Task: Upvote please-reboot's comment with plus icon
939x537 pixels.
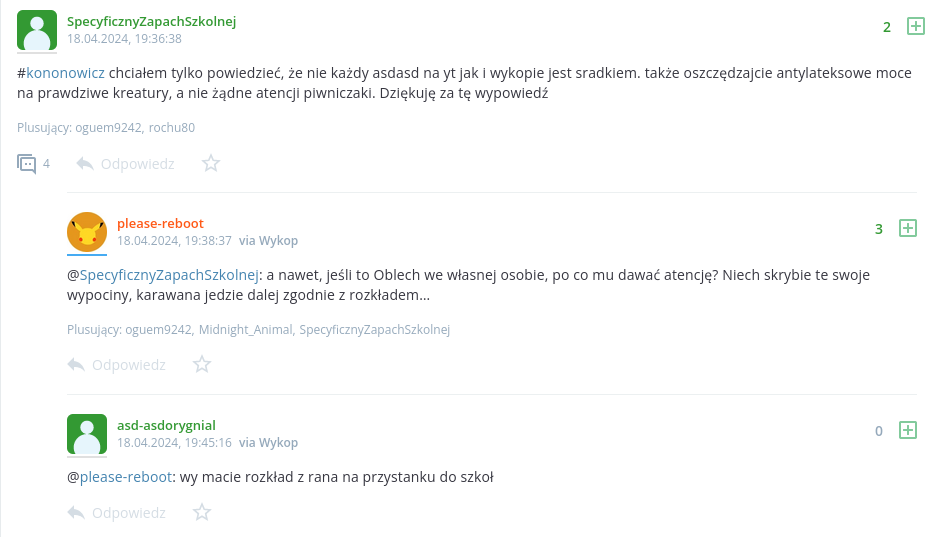Action: coord(908,228)
